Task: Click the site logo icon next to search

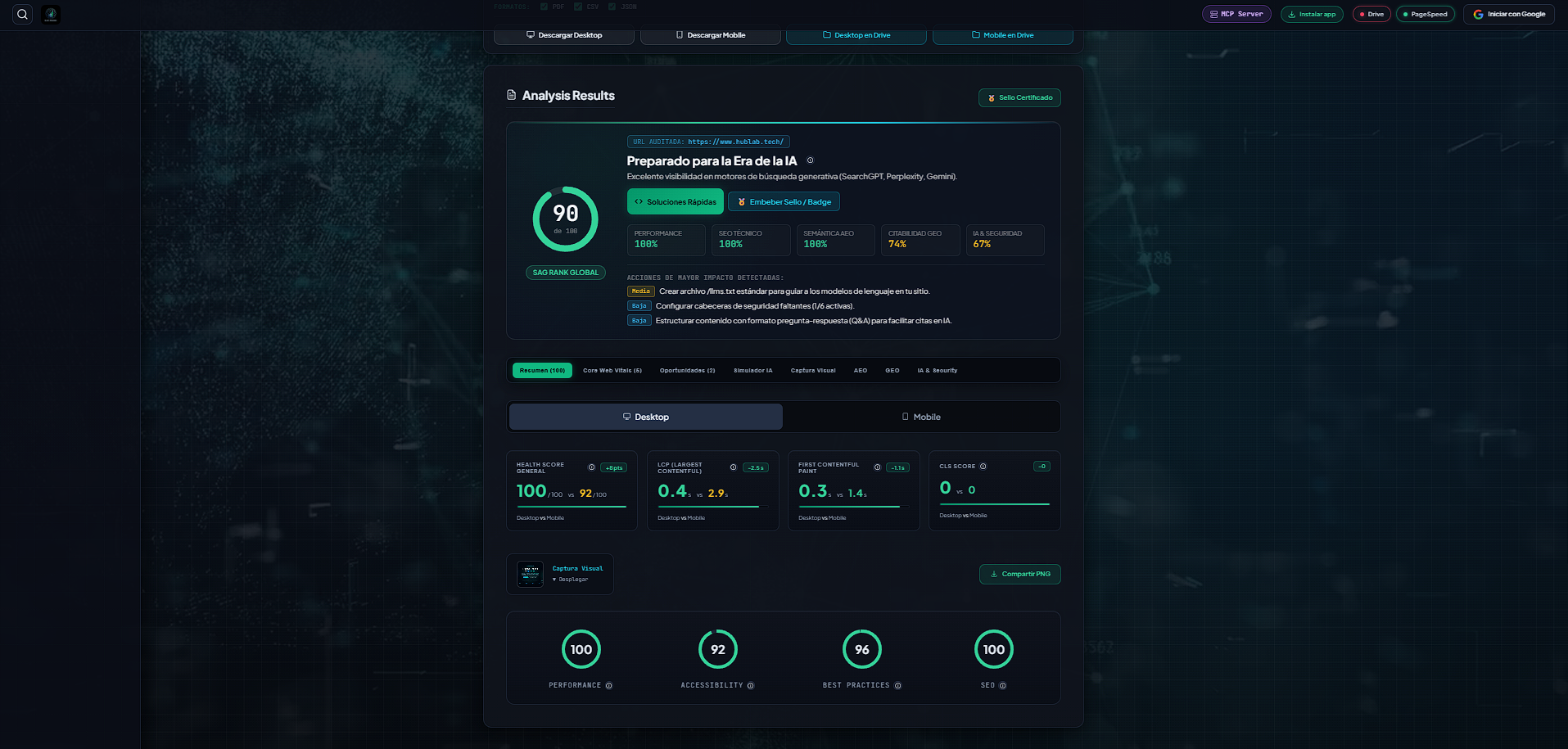Action: 51,14
